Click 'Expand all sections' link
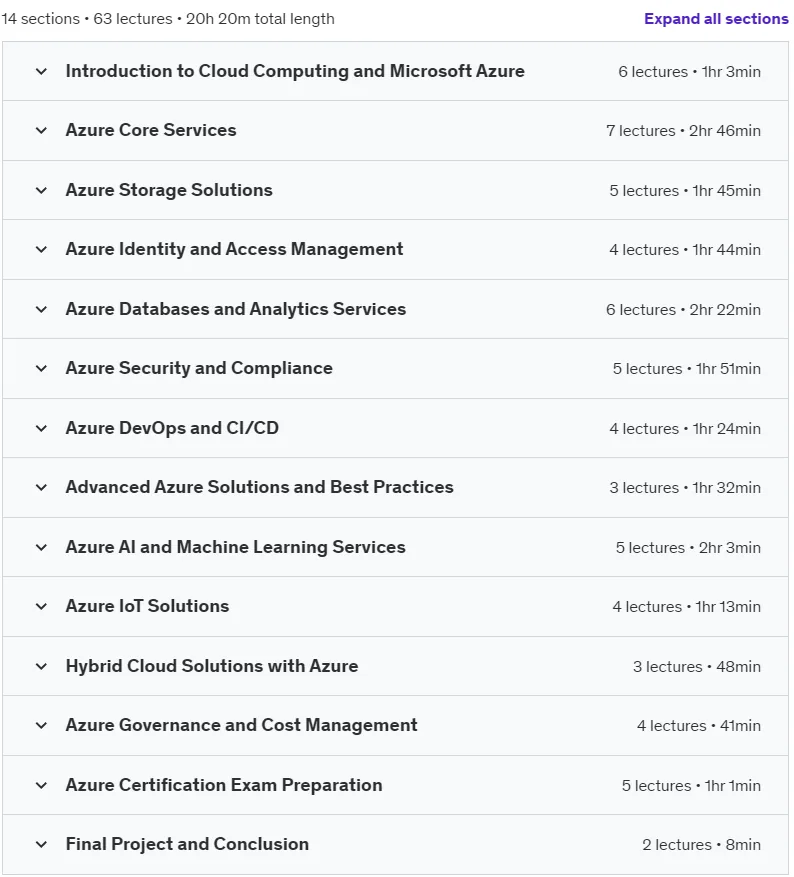 (716, 18)
